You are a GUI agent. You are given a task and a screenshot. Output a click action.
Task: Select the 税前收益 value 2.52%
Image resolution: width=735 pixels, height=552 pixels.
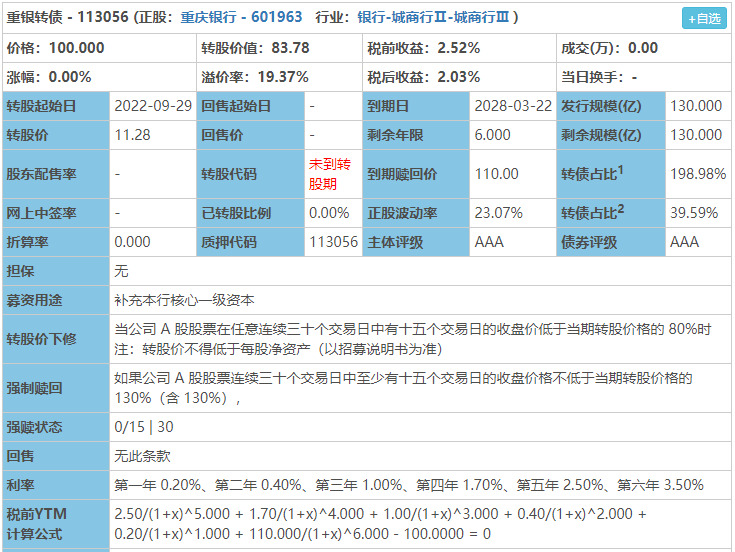458,48
